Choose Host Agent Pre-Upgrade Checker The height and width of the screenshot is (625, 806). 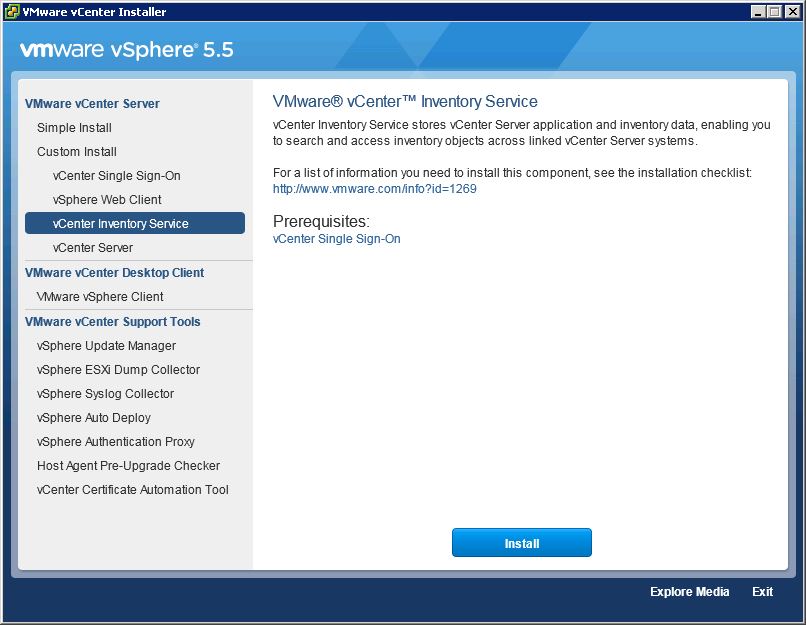[129, 466]
